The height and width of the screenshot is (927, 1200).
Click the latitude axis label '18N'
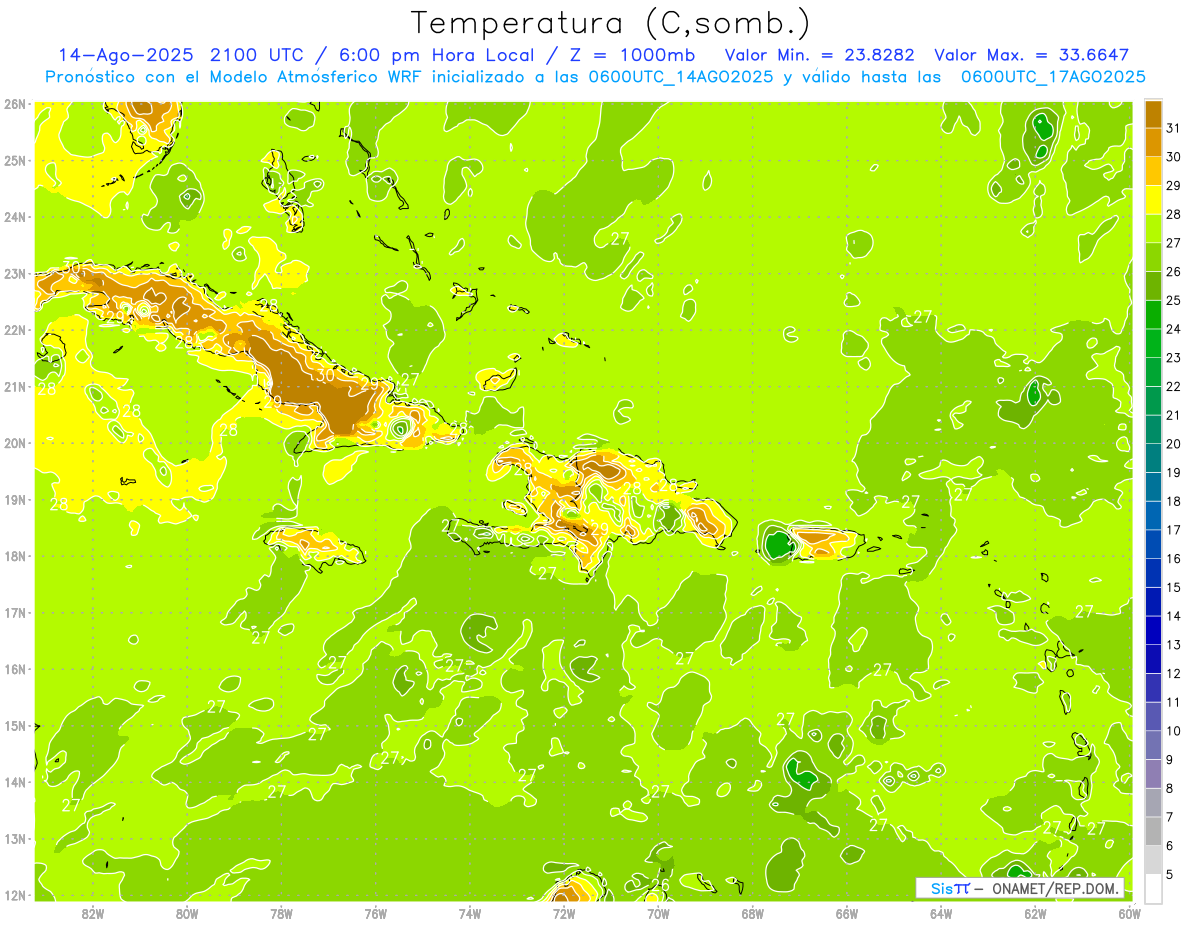[x=15, y=556]
